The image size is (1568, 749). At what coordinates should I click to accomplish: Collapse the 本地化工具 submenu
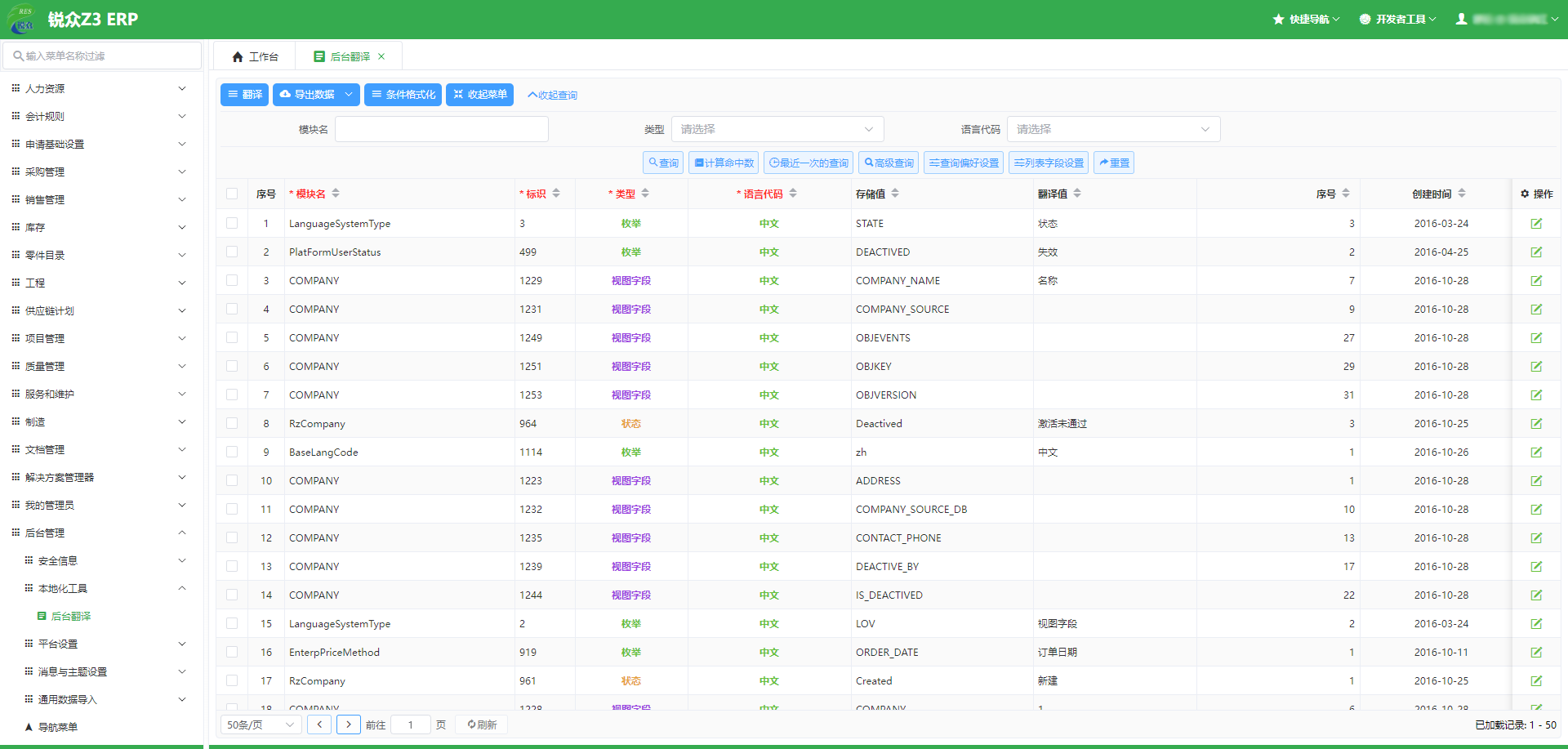101,588
